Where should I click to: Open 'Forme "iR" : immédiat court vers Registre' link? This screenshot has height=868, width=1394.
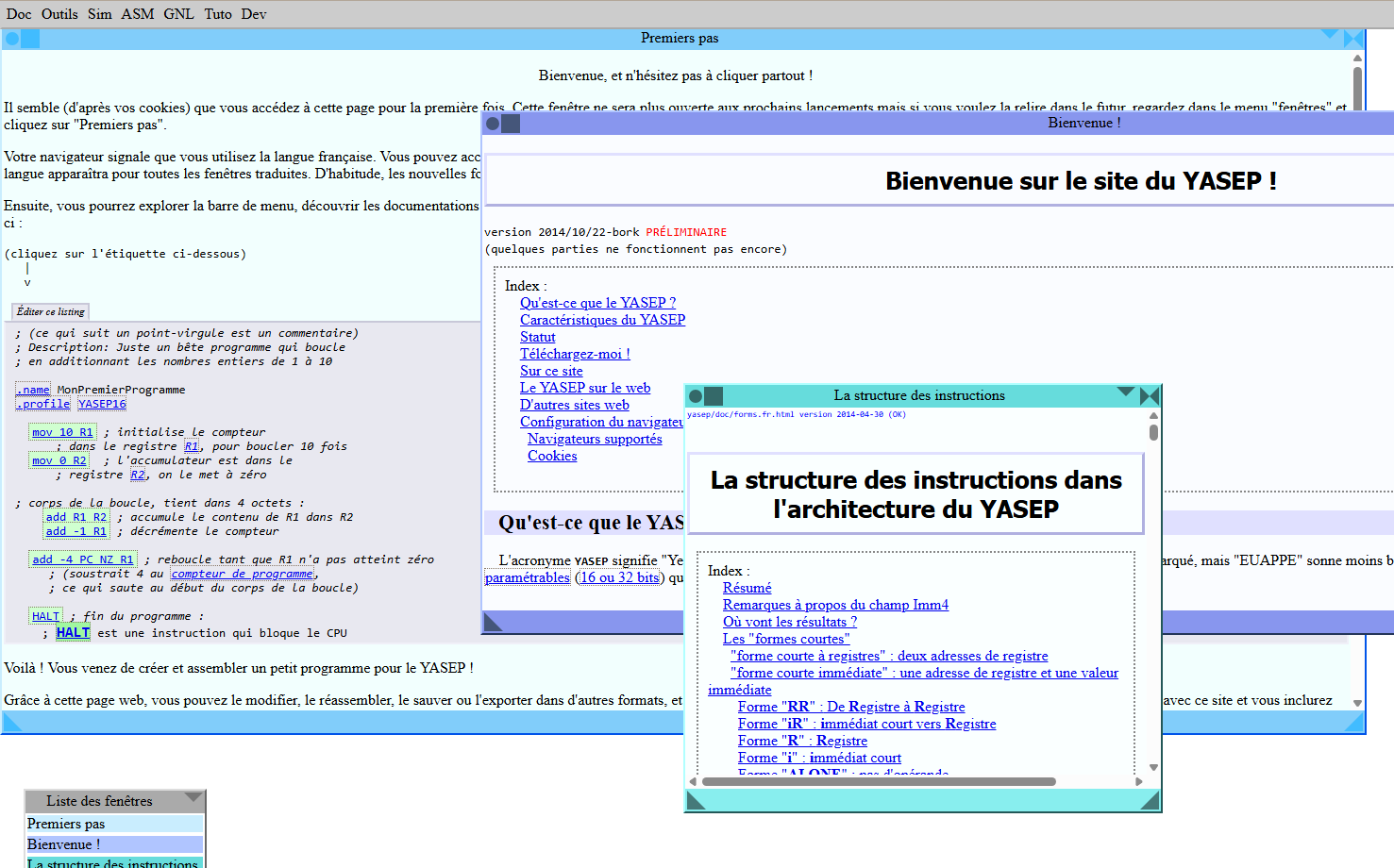coord(867,724)
